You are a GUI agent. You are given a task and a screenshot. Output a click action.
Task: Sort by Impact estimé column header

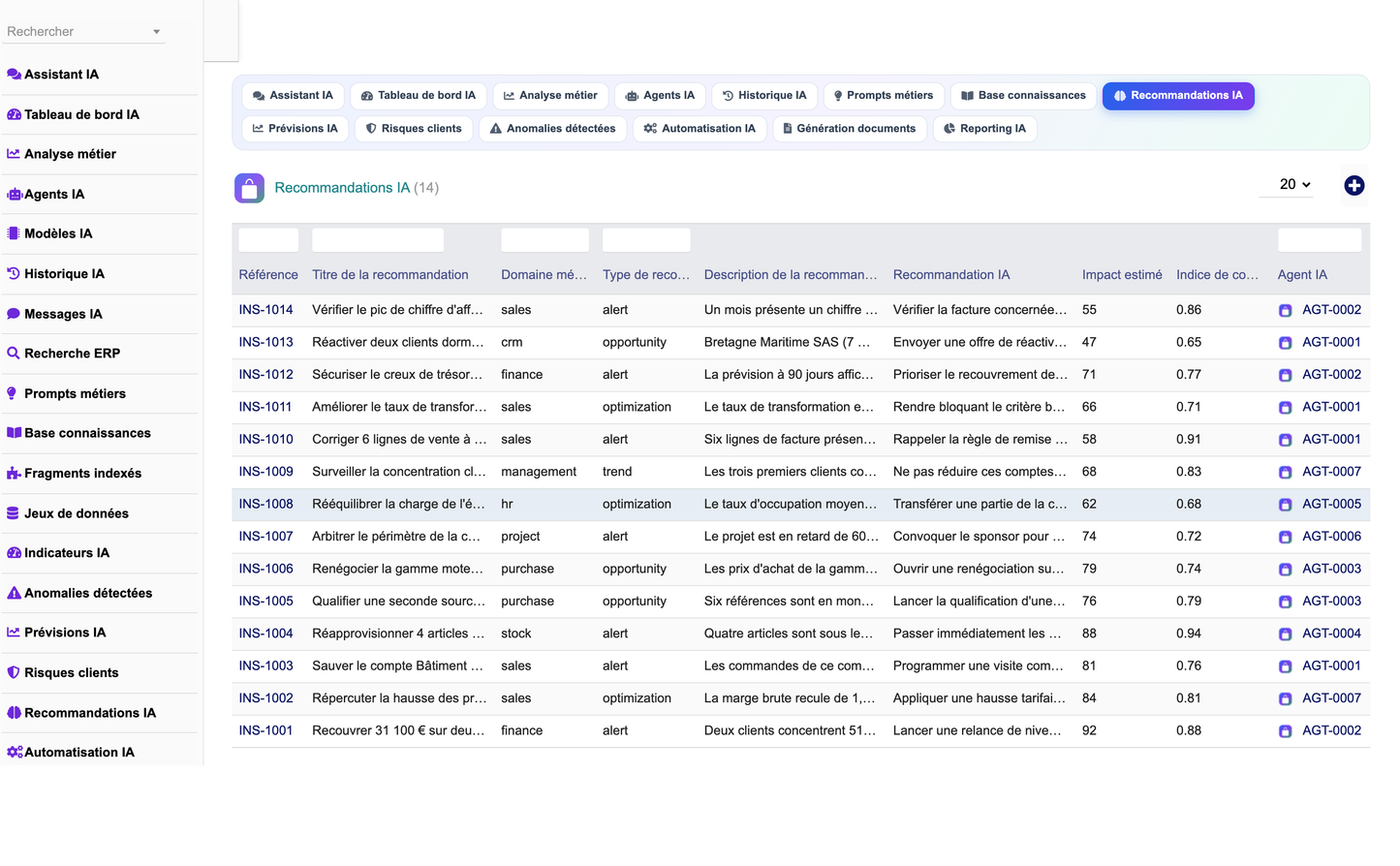(x=1122, y=275)
